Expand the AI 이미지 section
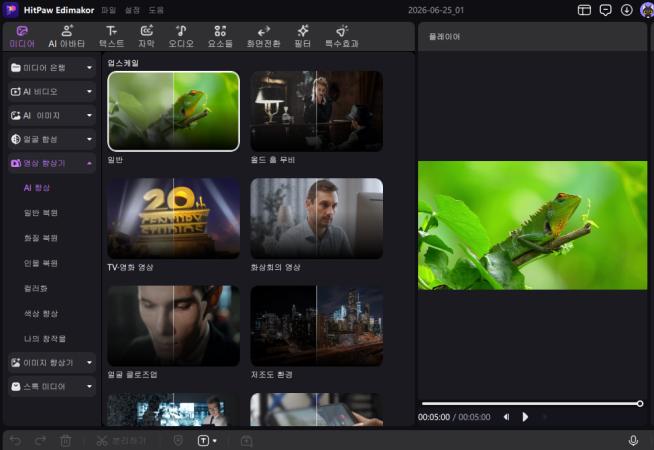The height and width of the screenshot is (450, 654). click(52, 116)
